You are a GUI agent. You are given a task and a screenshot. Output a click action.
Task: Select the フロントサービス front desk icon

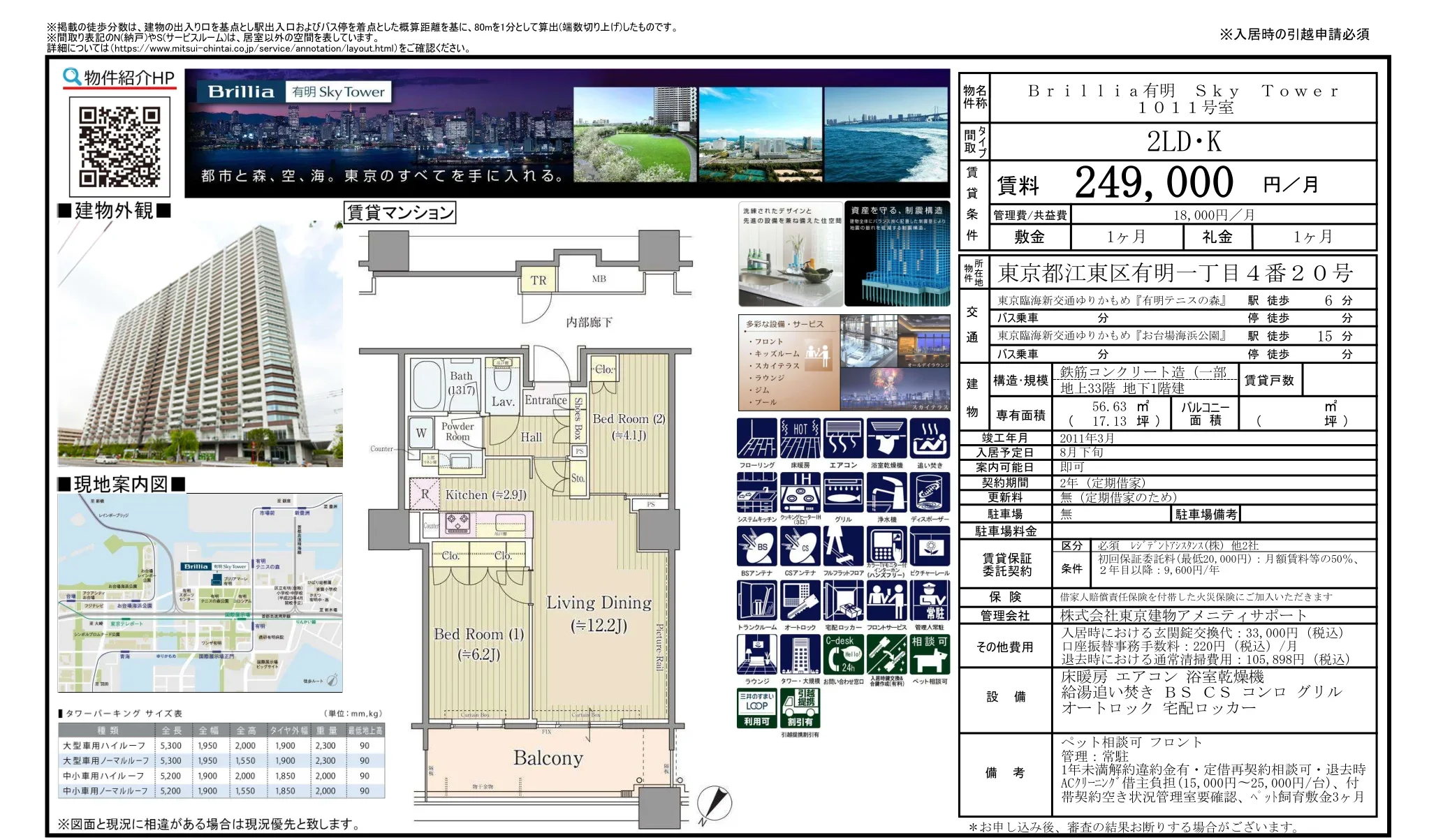click(x=887, y=600)
